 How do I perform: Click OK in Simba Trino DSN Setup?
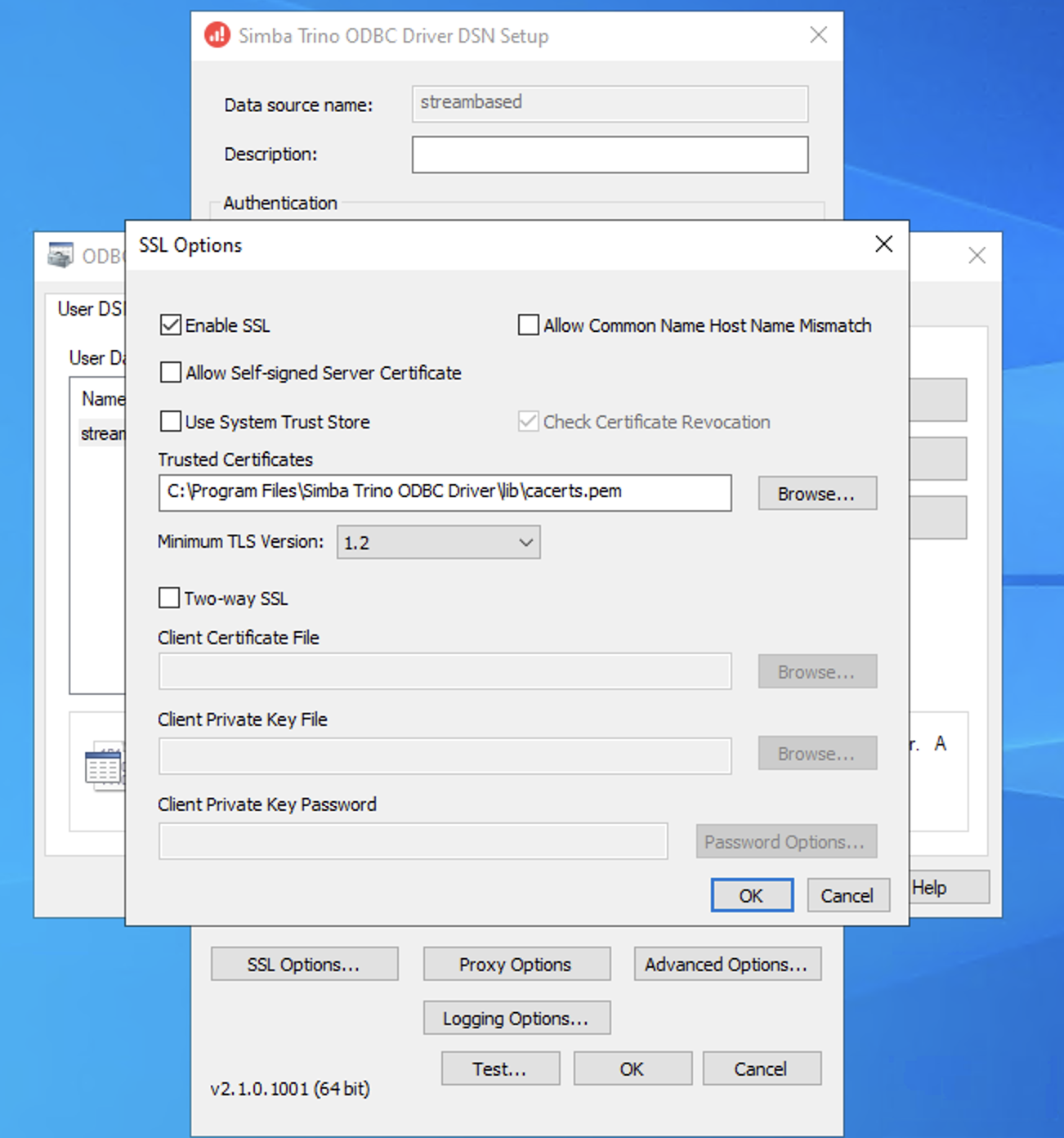(x=633, y=1069)
